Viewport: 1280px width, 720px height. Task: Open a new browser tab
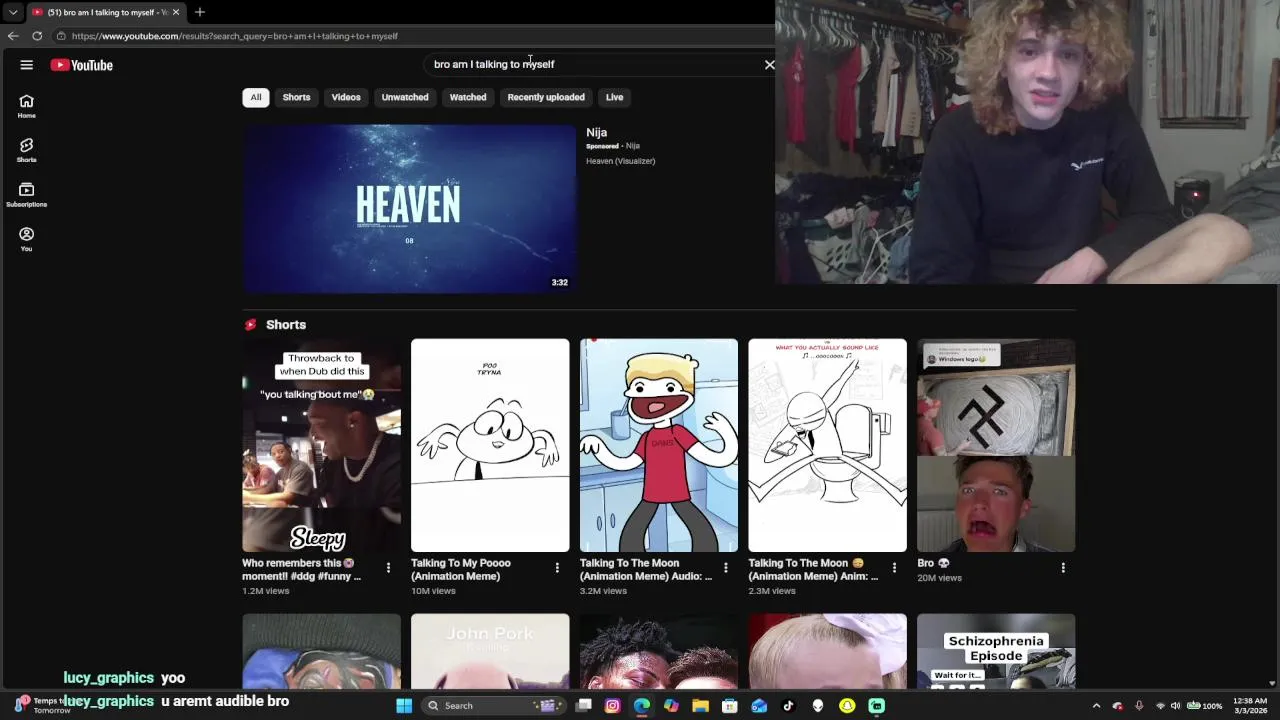200,12
